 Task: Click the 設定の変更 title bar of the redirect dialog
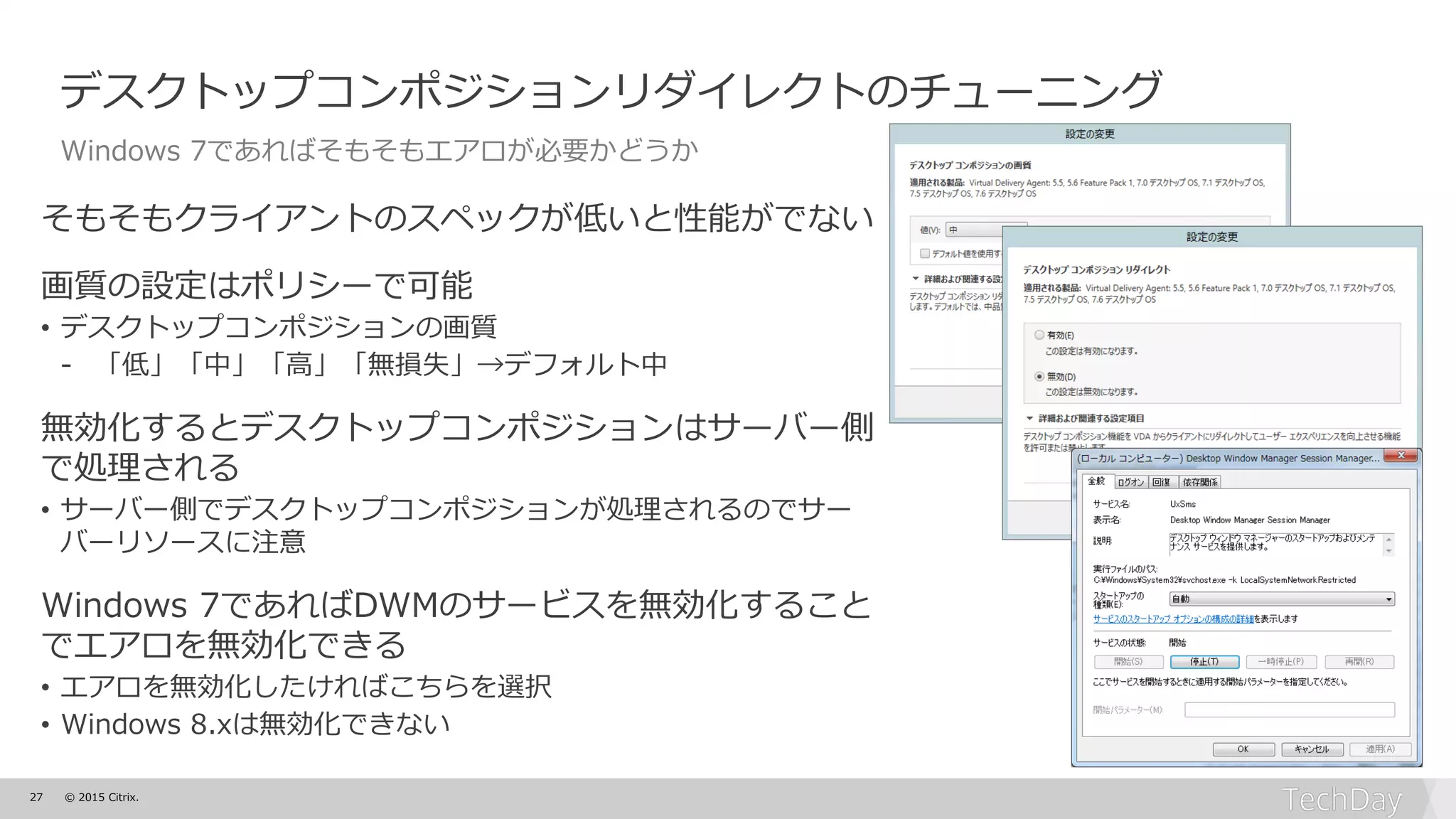tap(1212, 237)
